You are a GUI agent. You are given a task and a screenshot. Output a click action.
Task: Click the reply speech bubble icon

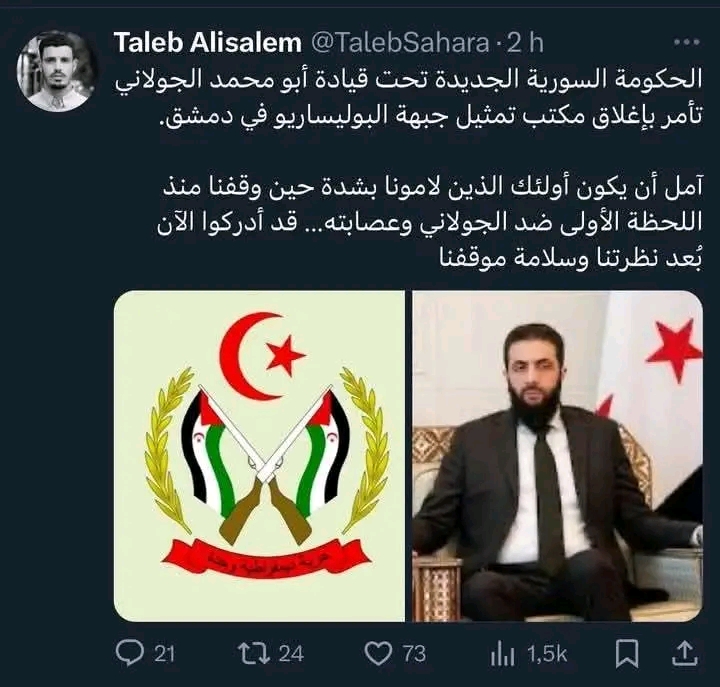130,653
